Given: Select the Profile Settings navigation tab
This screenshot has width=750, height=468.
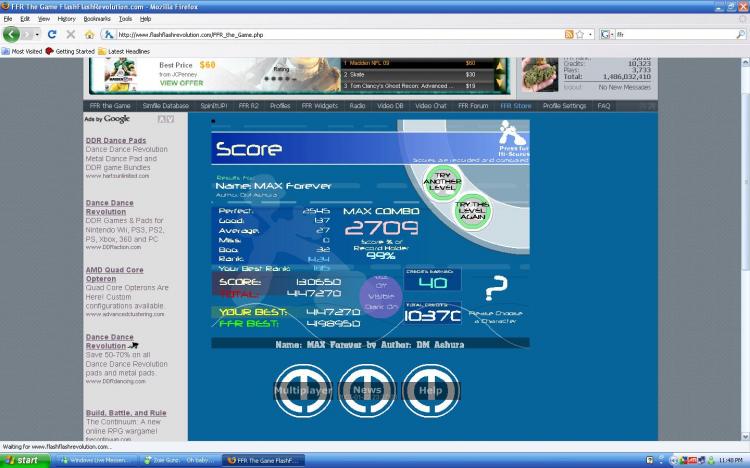Looking at the screenshot, I should click(x=564, y=106).
